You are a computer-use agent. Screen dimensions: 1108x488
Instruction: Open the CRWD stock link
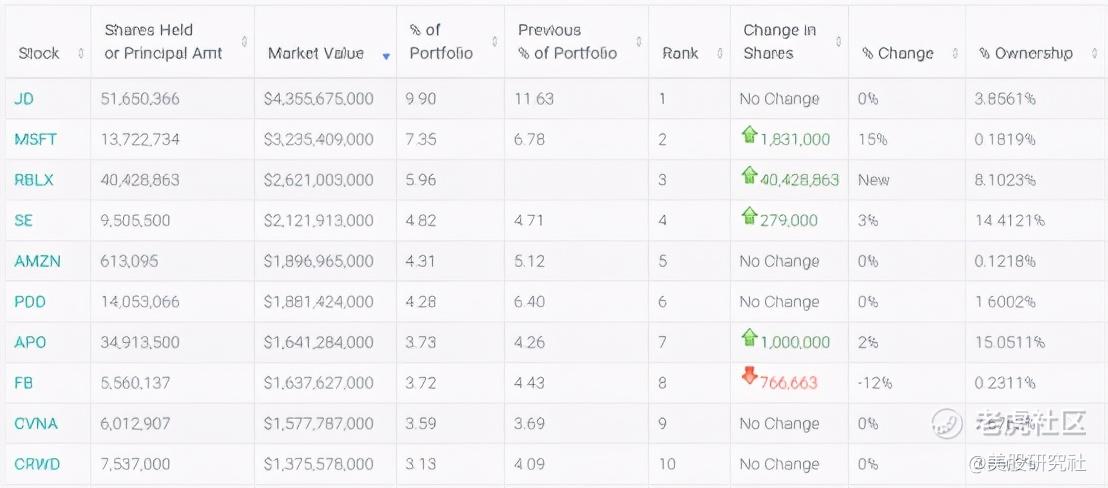[37, 464]
